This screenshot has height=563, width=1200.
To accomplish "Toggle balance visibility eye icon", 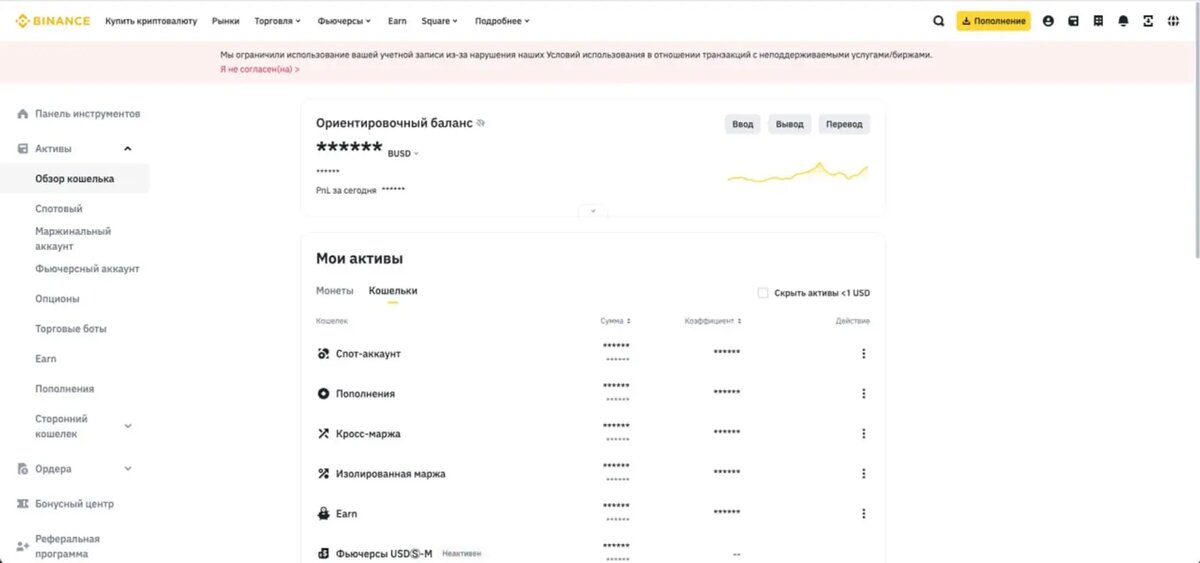I will [x=481, y=123].
